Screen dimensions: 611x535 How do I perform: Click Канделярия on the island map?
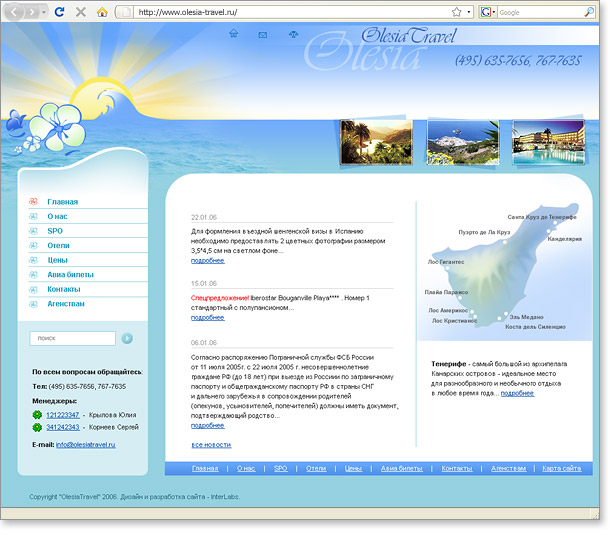pyautogui.click(x=565, y=239)
